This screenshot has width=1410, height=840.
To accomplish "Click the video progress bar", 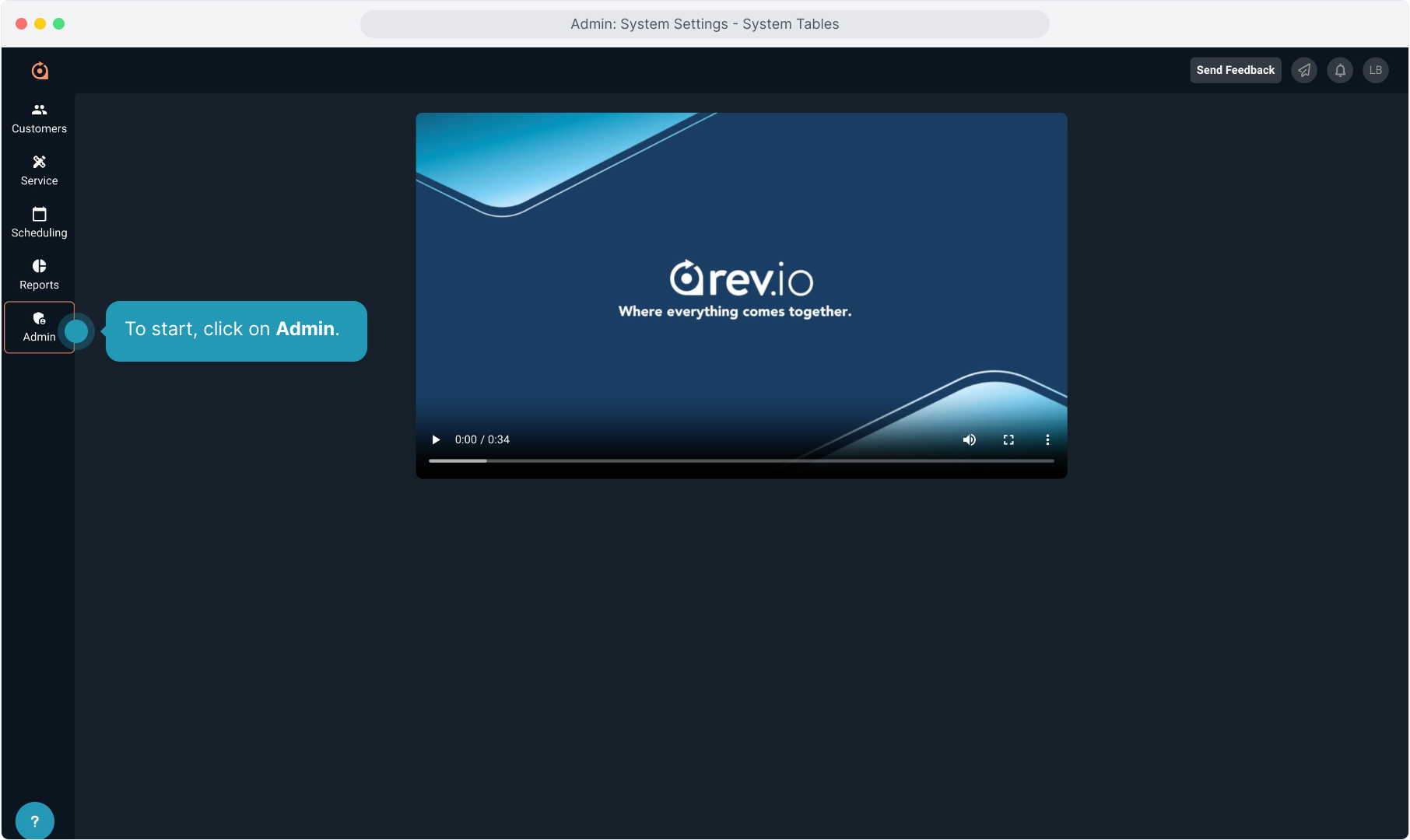I will [741, 460].
